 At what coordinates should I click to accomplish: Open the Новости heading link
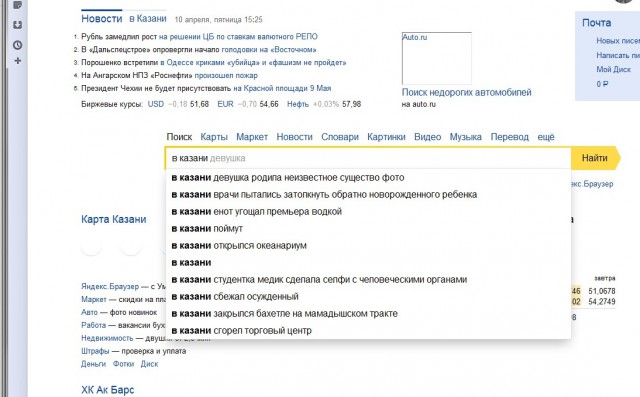(102, 19)
